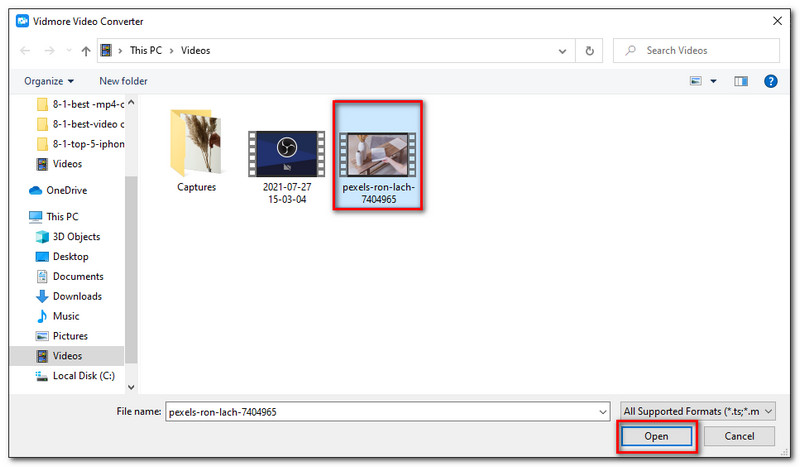Click the Videos library icon in address bar

106,51
